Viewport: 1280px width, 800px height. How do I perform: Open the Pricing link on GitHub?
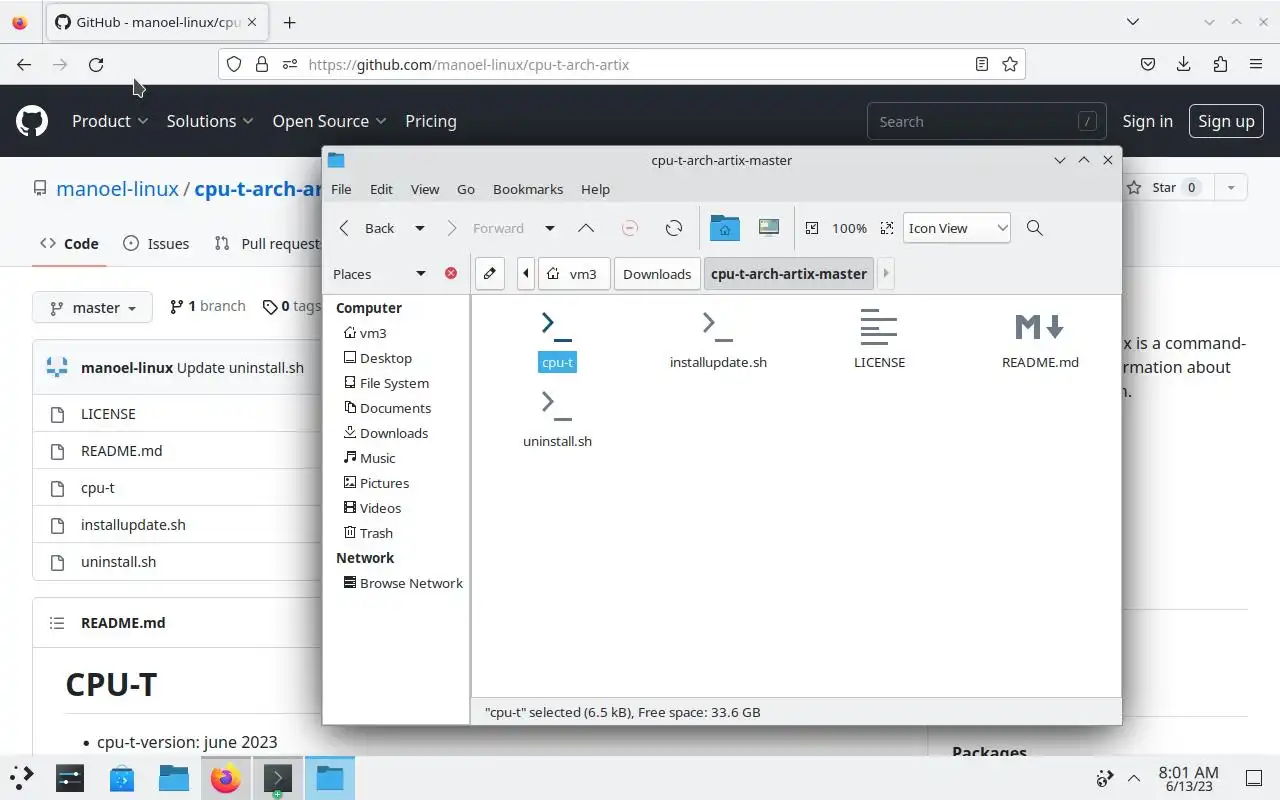(x=431, y=121)
